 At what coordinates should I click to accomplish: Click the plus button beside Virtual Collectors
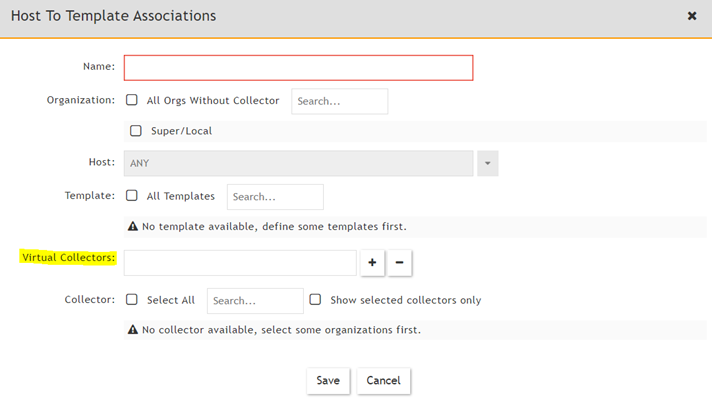372,262
